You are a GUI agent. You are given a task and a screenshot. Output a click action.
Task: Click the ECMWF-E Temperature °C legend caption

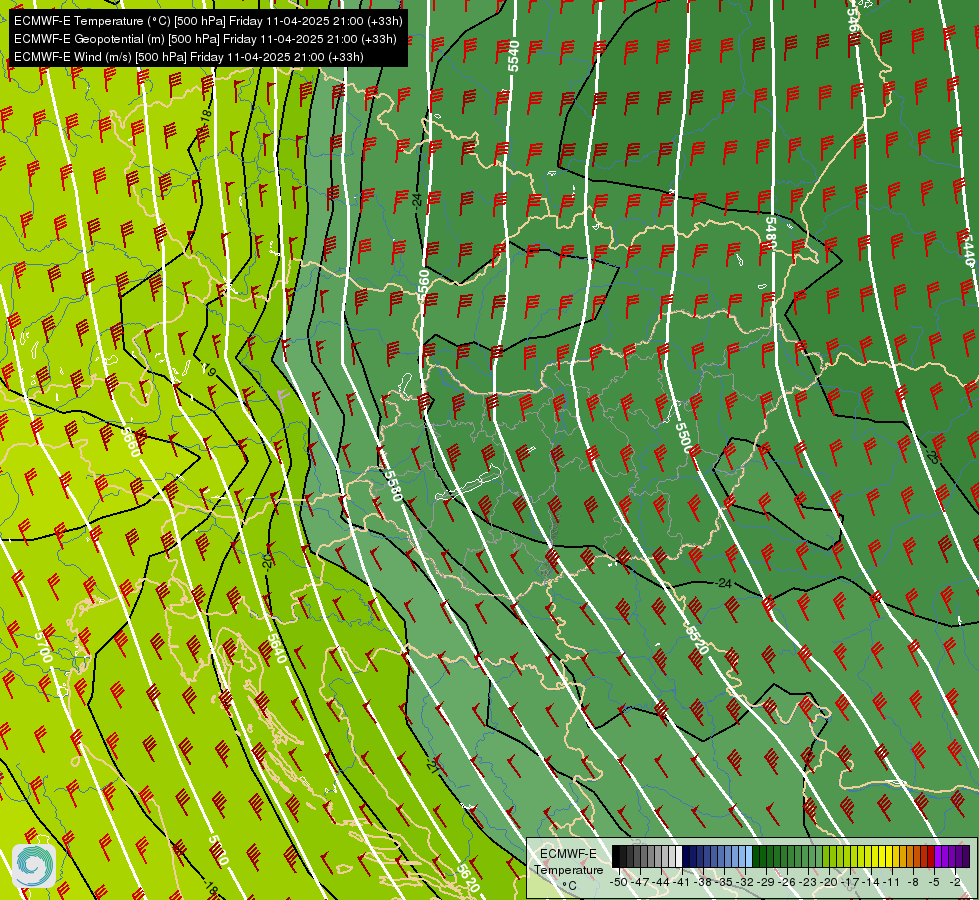click(x=569, y=869)
